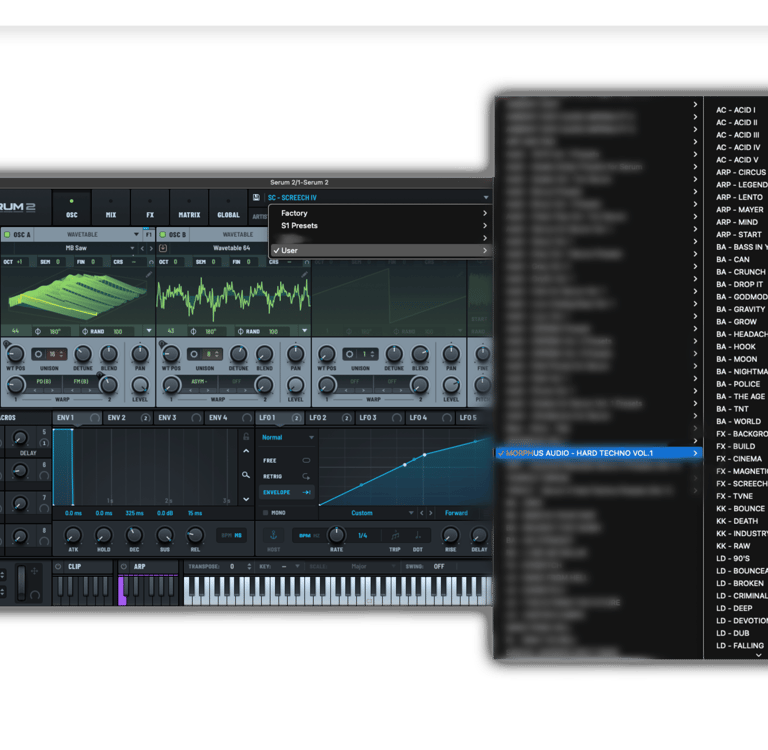The height and width of the screenshot is (750, 768).
Task: Select the AC - ACID I preset
Action: click(x=736, y=110)
